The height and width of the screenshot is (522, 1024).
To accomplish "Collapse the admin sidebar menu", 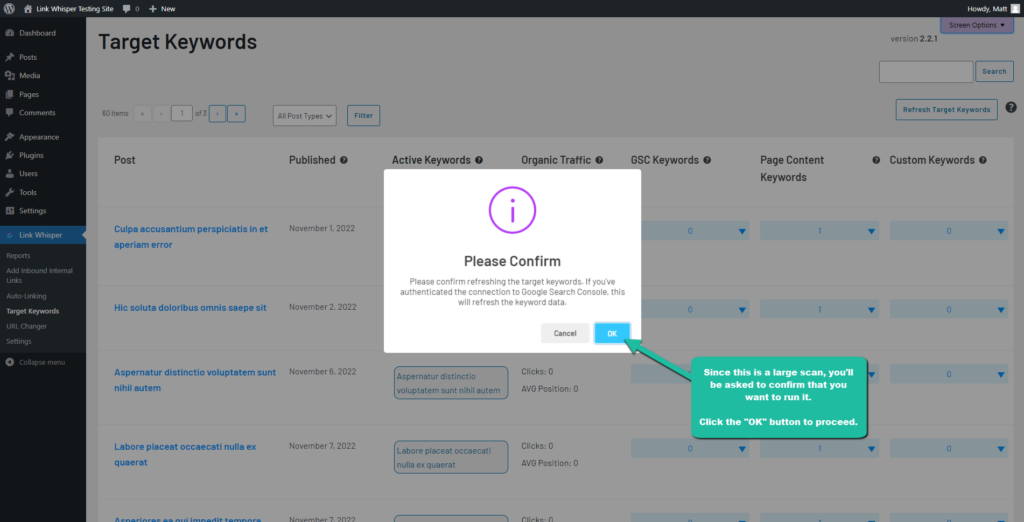I will [35, 362].
